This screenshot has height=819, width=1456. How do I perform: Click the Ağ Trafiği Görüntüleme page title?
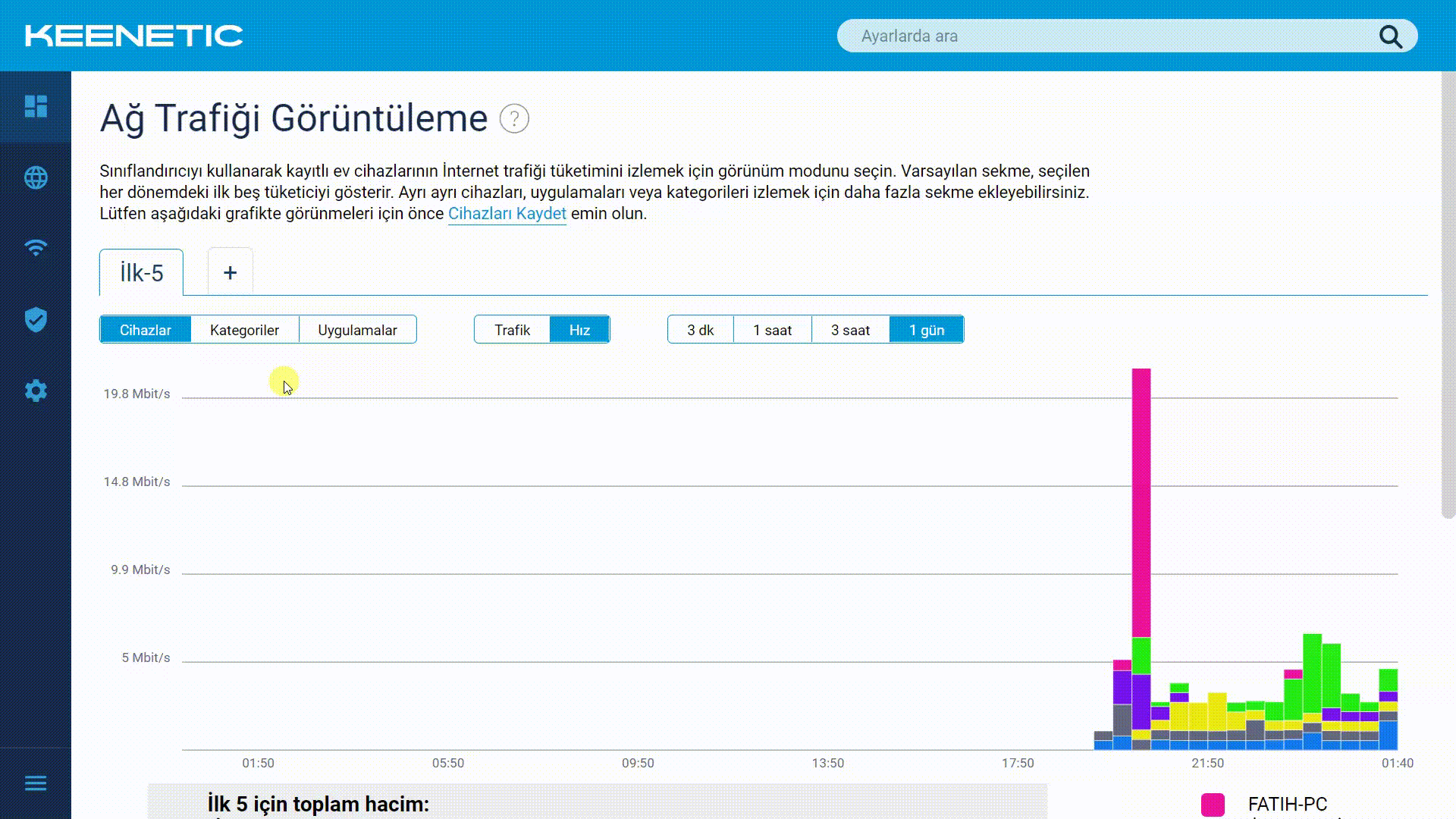293,119
